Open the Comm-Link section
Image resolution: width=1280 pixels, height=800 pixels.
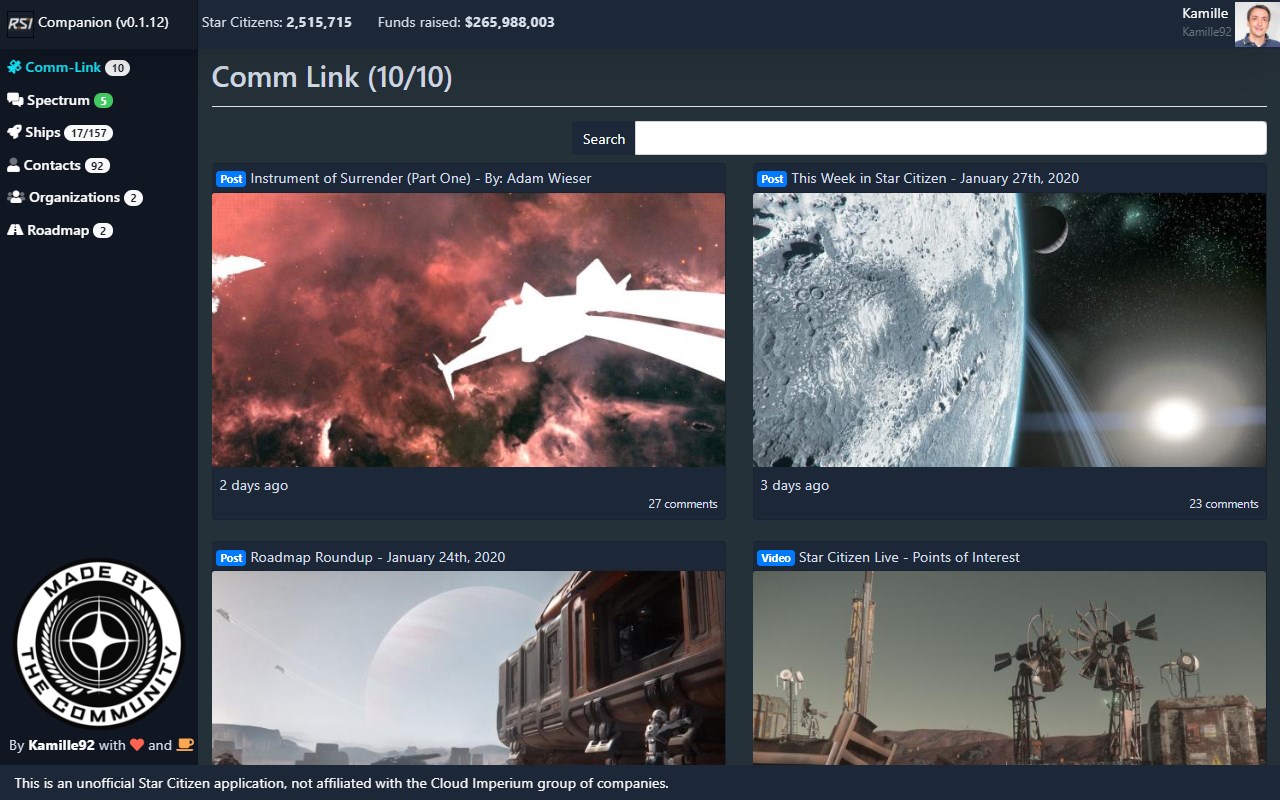point(63,68)
